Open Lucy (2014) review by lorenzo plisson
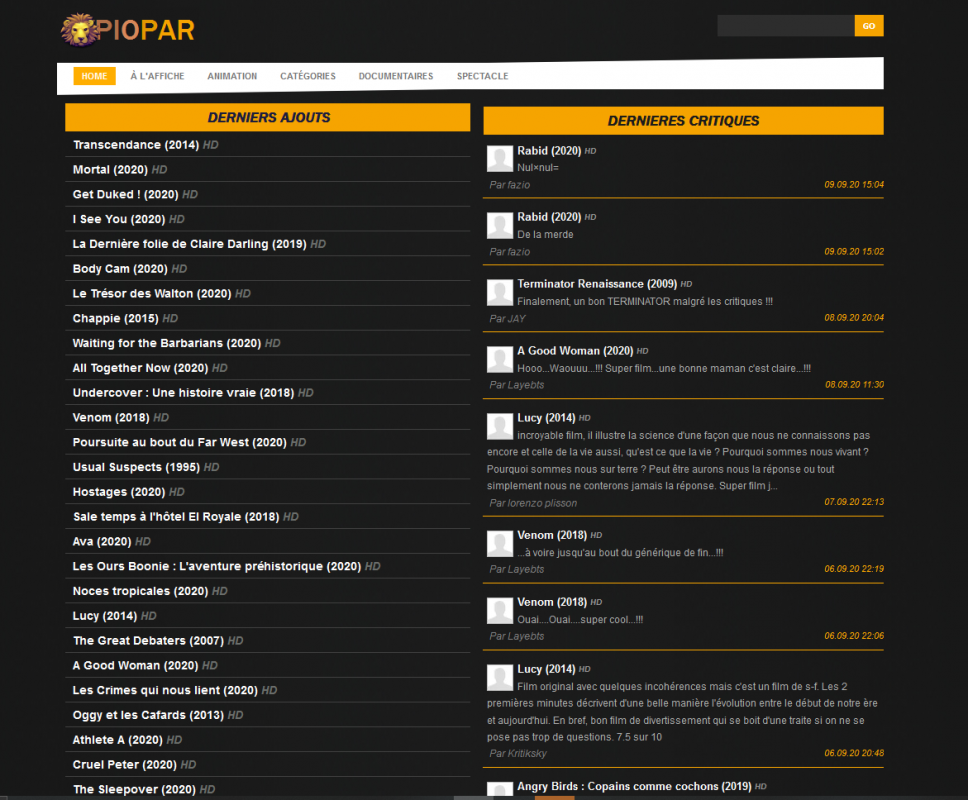 (x=546, y=418)
